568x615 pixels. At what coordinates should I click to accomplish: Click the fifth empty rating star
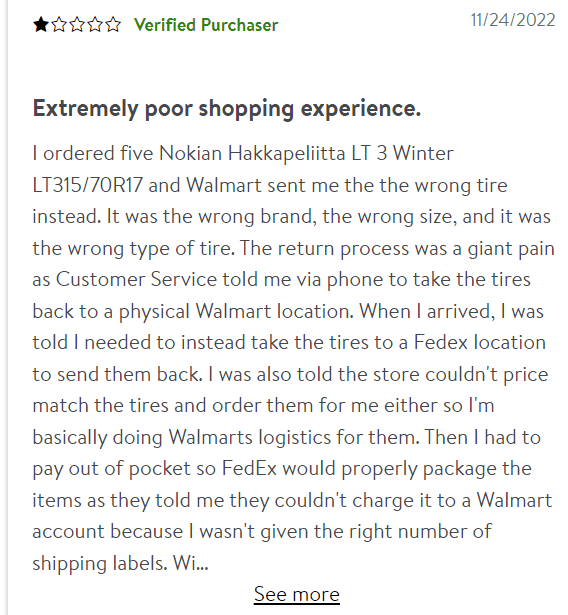[113, 25]
